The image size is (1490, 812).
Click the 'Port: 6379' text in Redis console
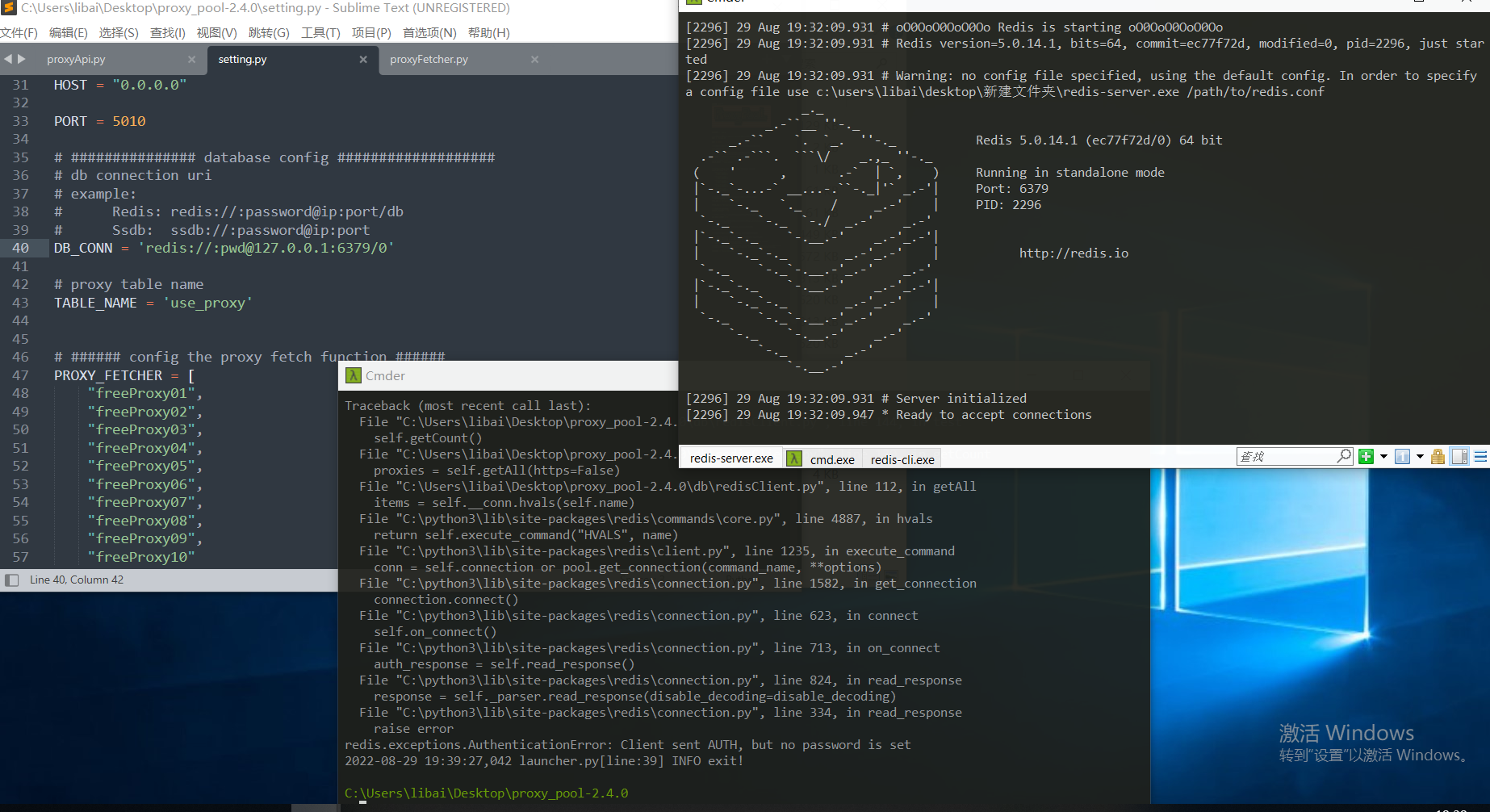pos(1012,189)
